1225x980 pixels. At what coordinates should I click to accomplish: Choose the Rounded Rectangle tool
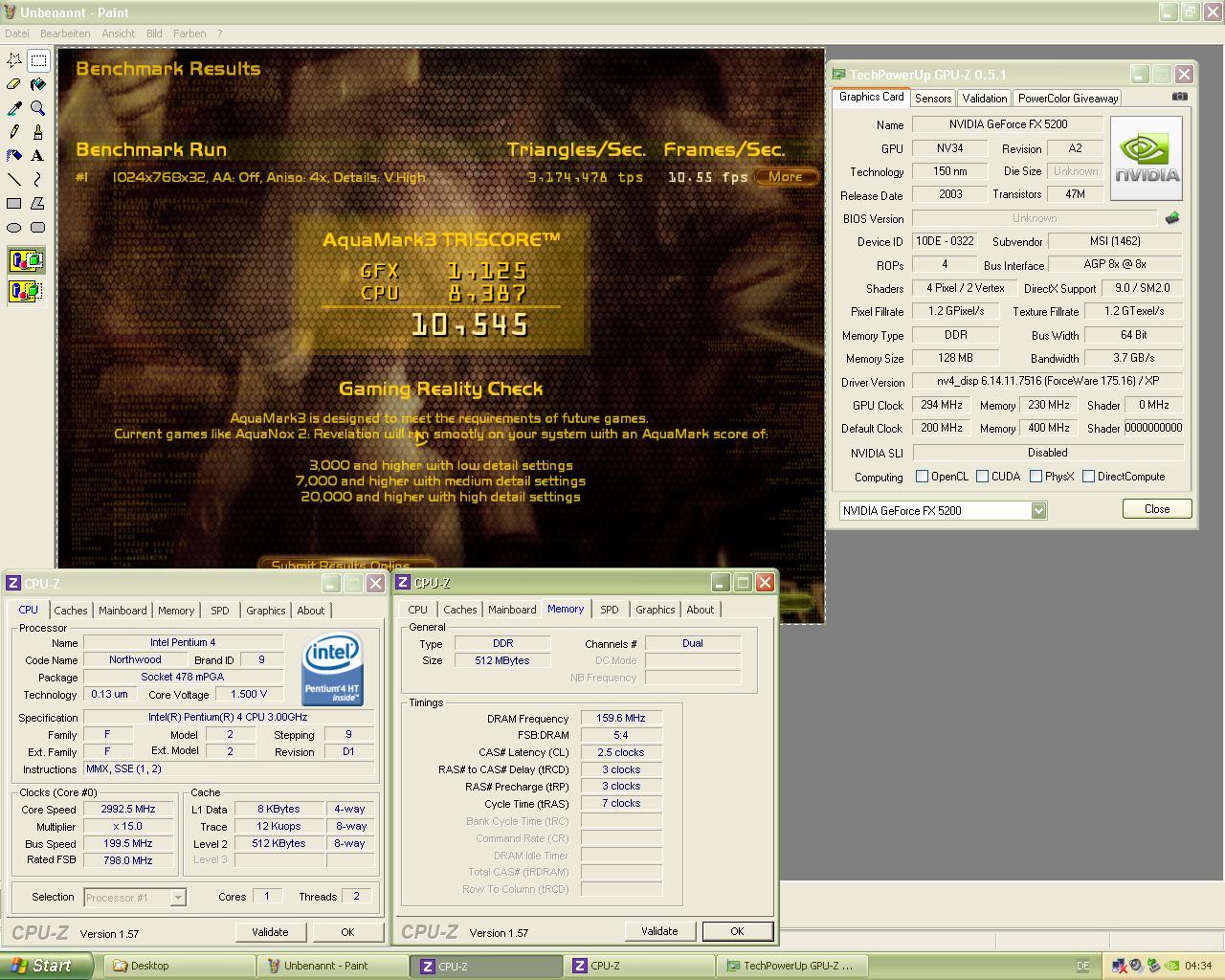point(38,227)
